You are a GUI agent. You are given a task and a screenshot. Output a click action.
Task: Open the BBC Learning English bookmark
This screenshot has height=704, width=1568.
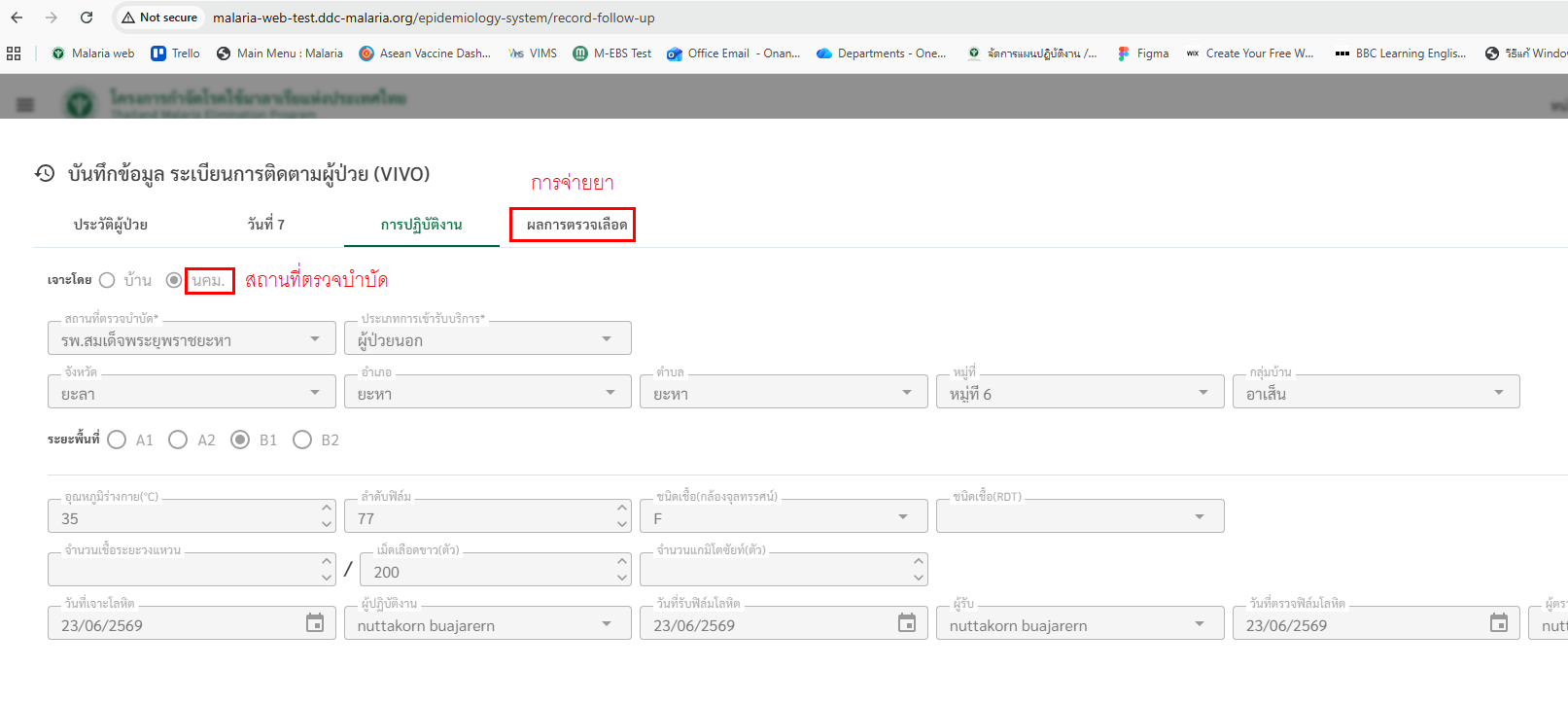point(1401,53)
